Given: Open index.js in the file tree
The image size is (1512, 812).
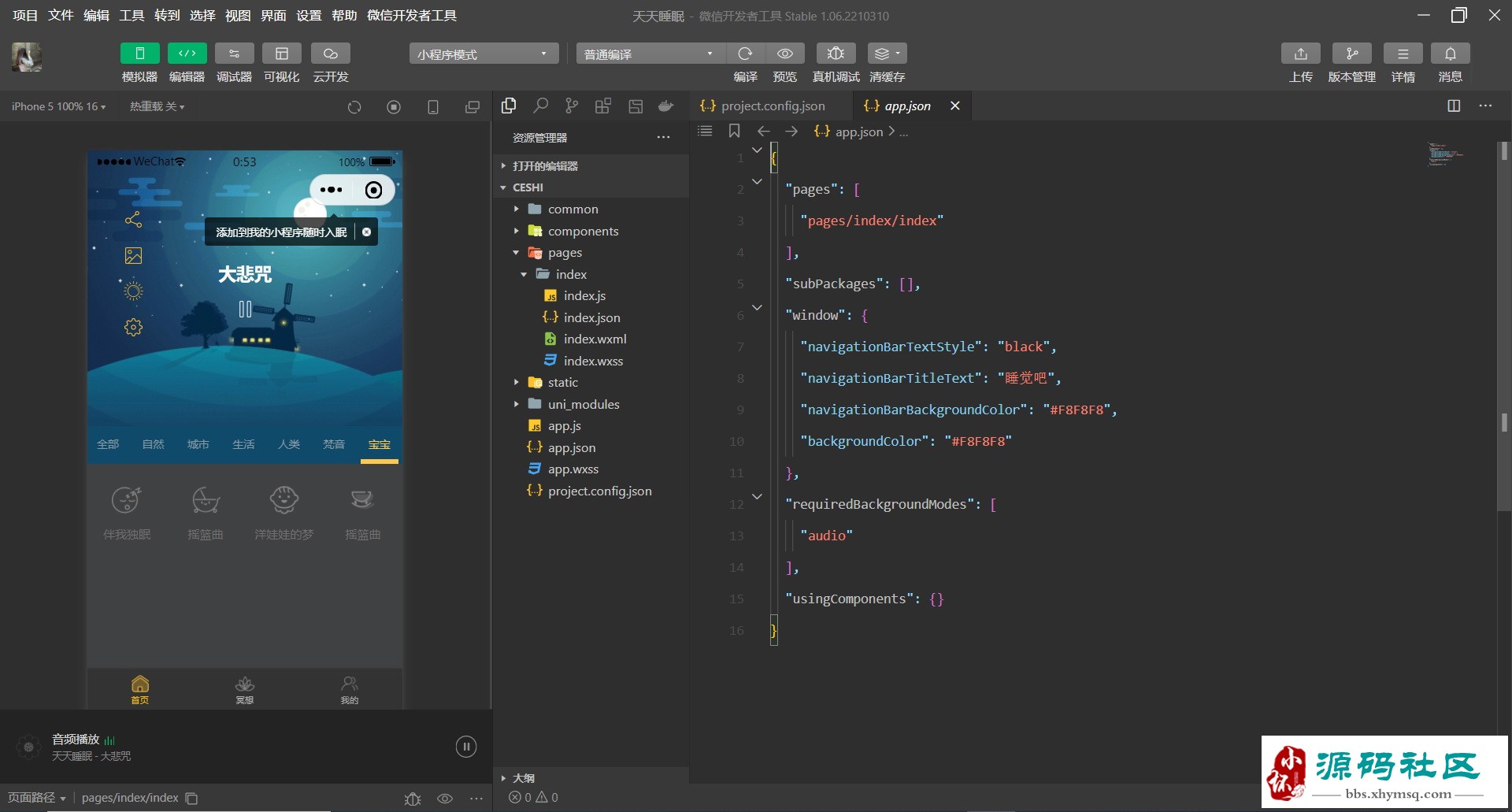Looking at the screenshot, I should coord(591,295).
